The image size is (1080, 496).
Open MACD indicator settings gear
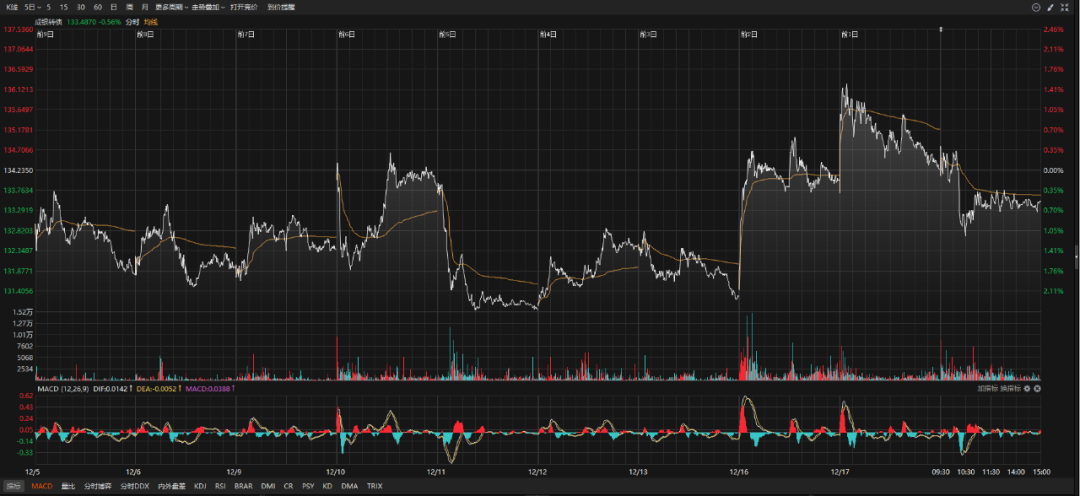[x=1026, y=387]
